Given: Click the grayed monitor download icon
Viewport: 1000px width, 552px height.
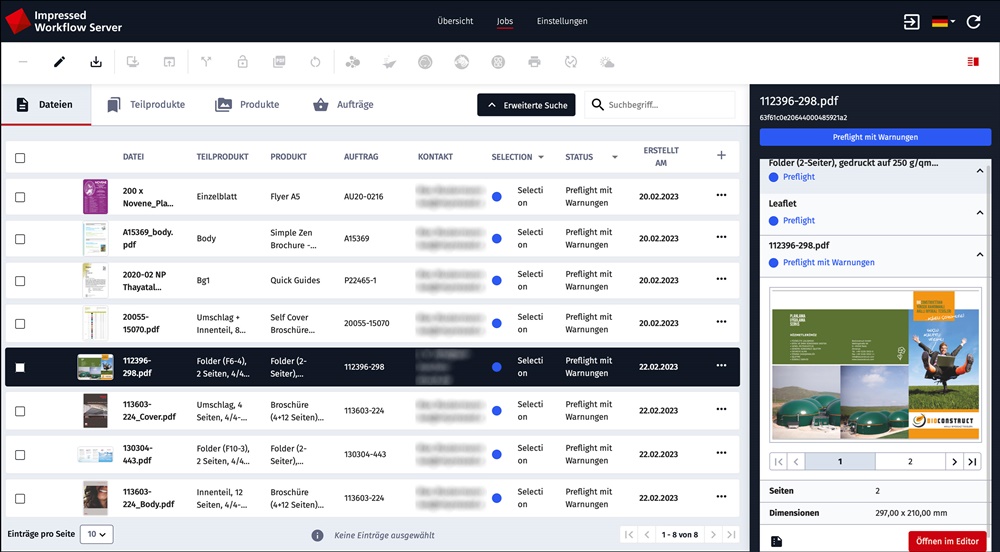Looking at the screenshot, I should point(133,62).
